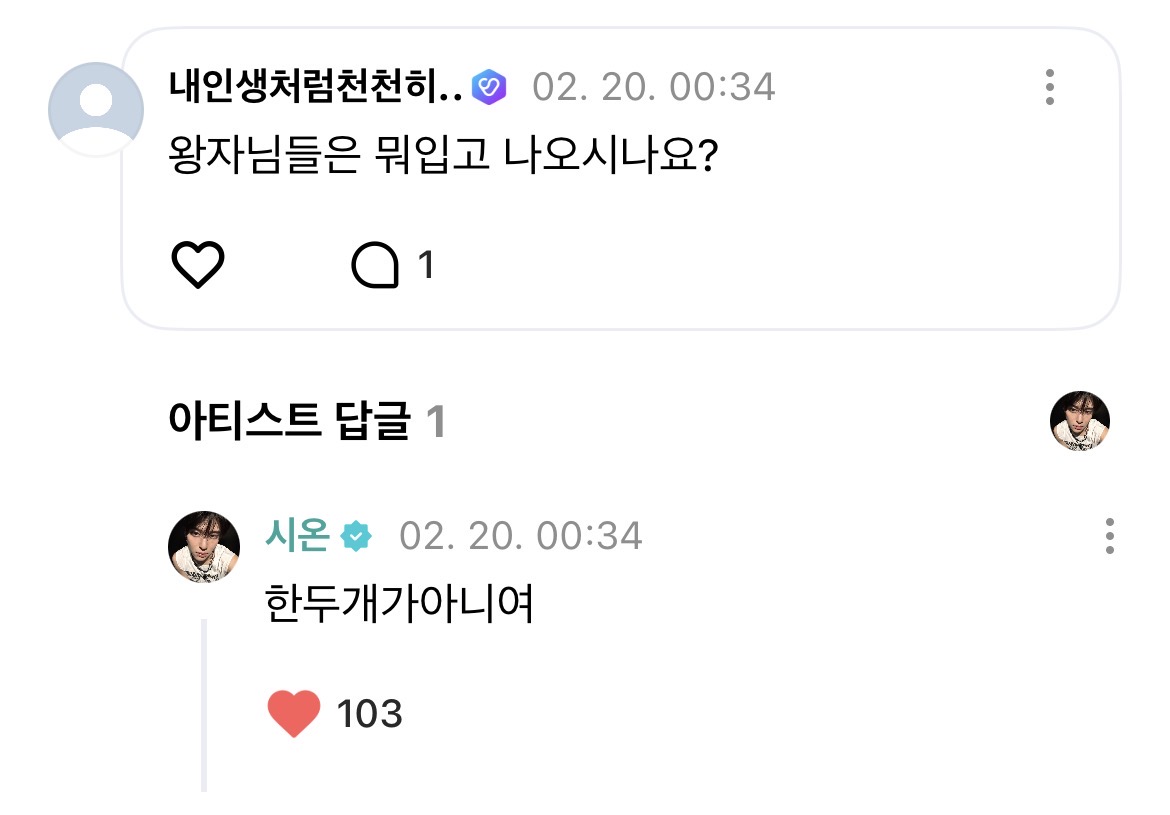The height and width of the screenshot is (815, 1170).
Task: Click the reply count 1 beside the speech bubble
Action: [425, 266]
